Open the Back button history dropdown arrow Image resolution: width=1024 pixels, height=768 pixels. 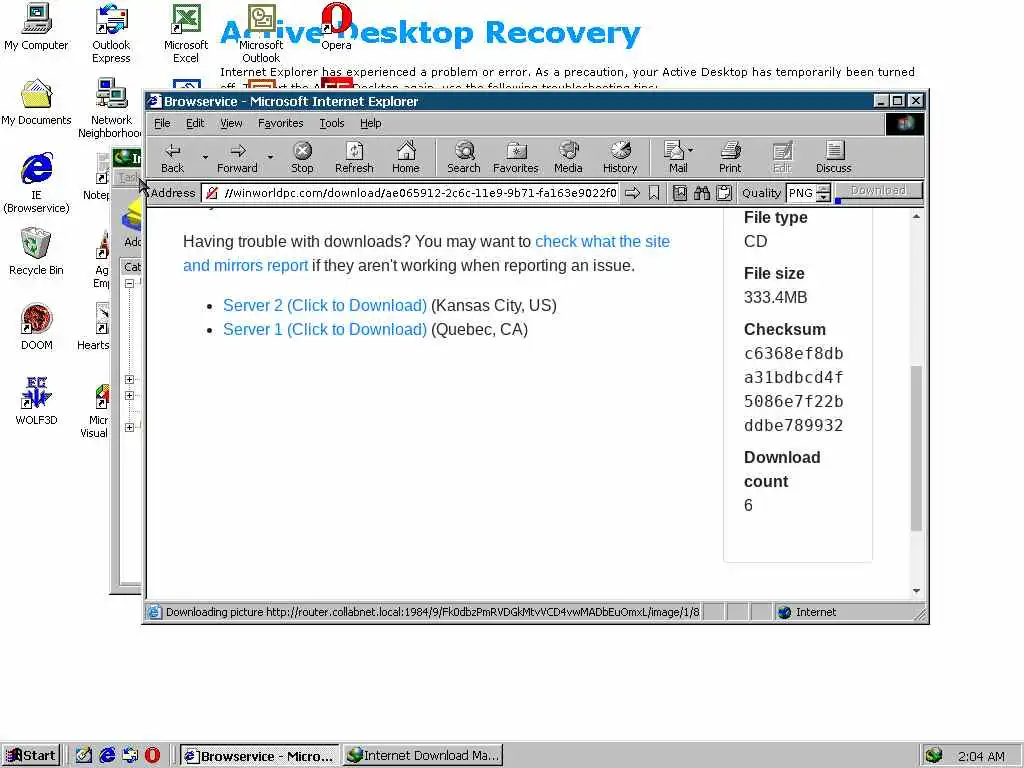coord(205,157)
